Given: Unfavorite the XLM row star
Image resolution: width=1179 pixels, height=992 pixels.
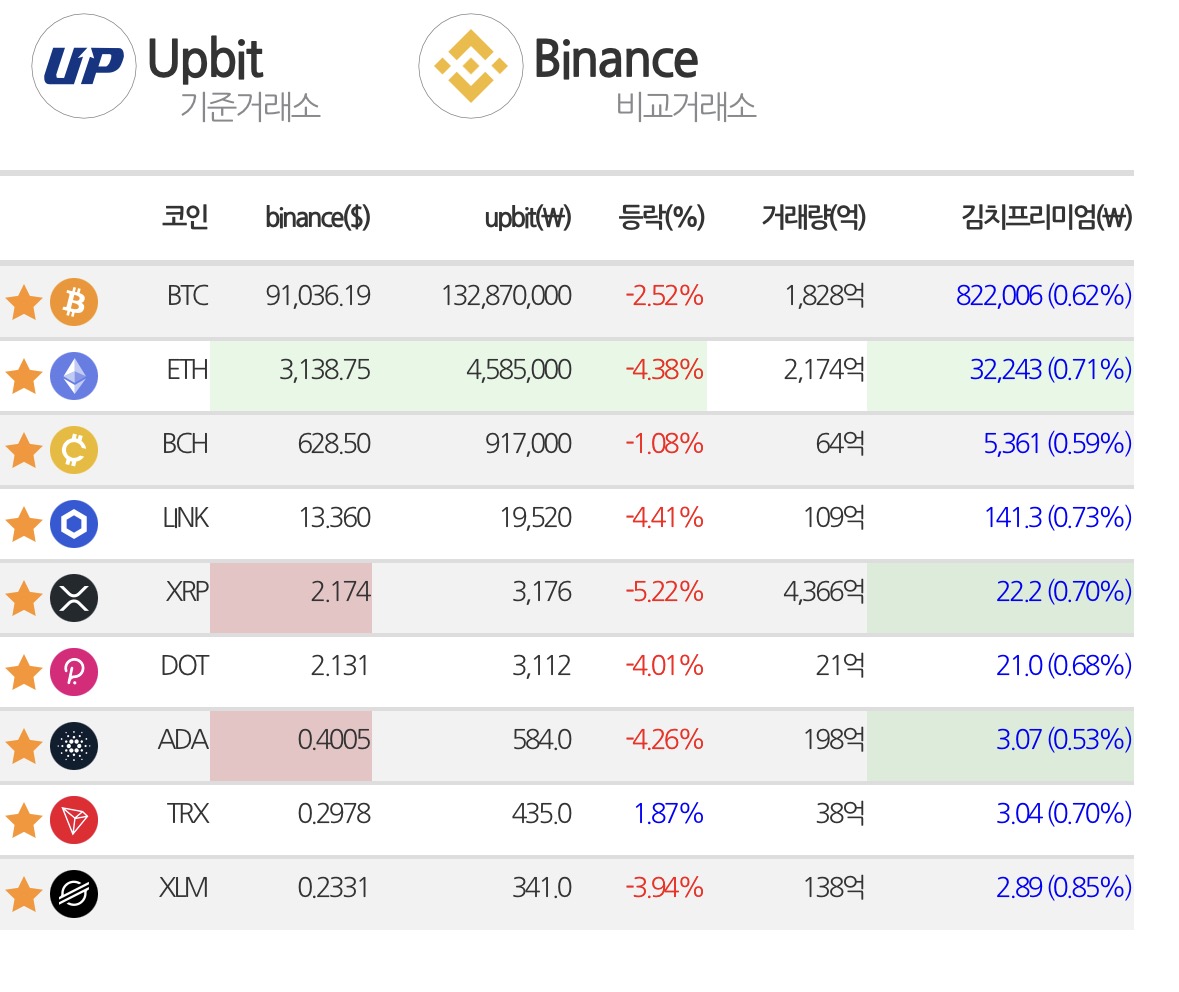Looking at the screenshot, I should click(23, 894).
